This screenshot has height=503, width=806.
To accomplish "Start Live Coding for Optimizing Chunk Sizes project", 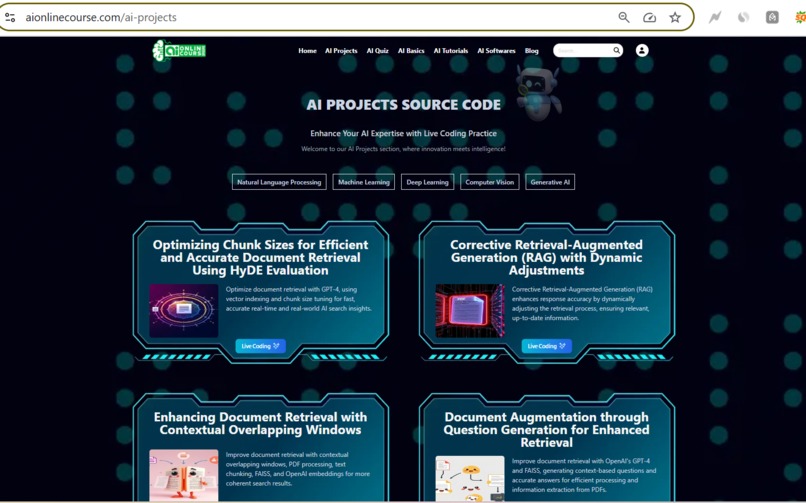I will [261, 346].
